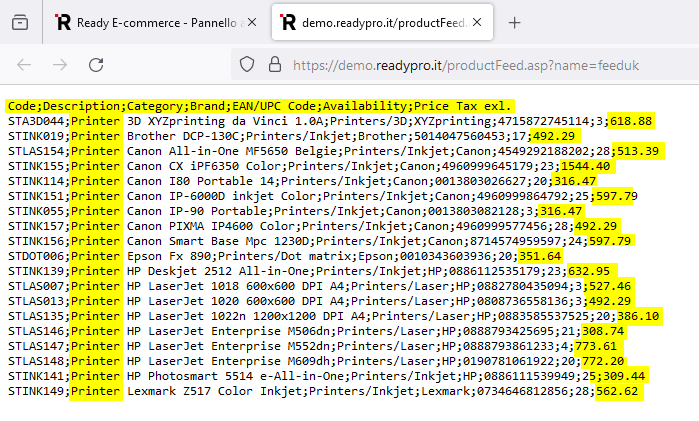Click product code STLAS007
Viewport: 699px width, 421px height.
36,286
